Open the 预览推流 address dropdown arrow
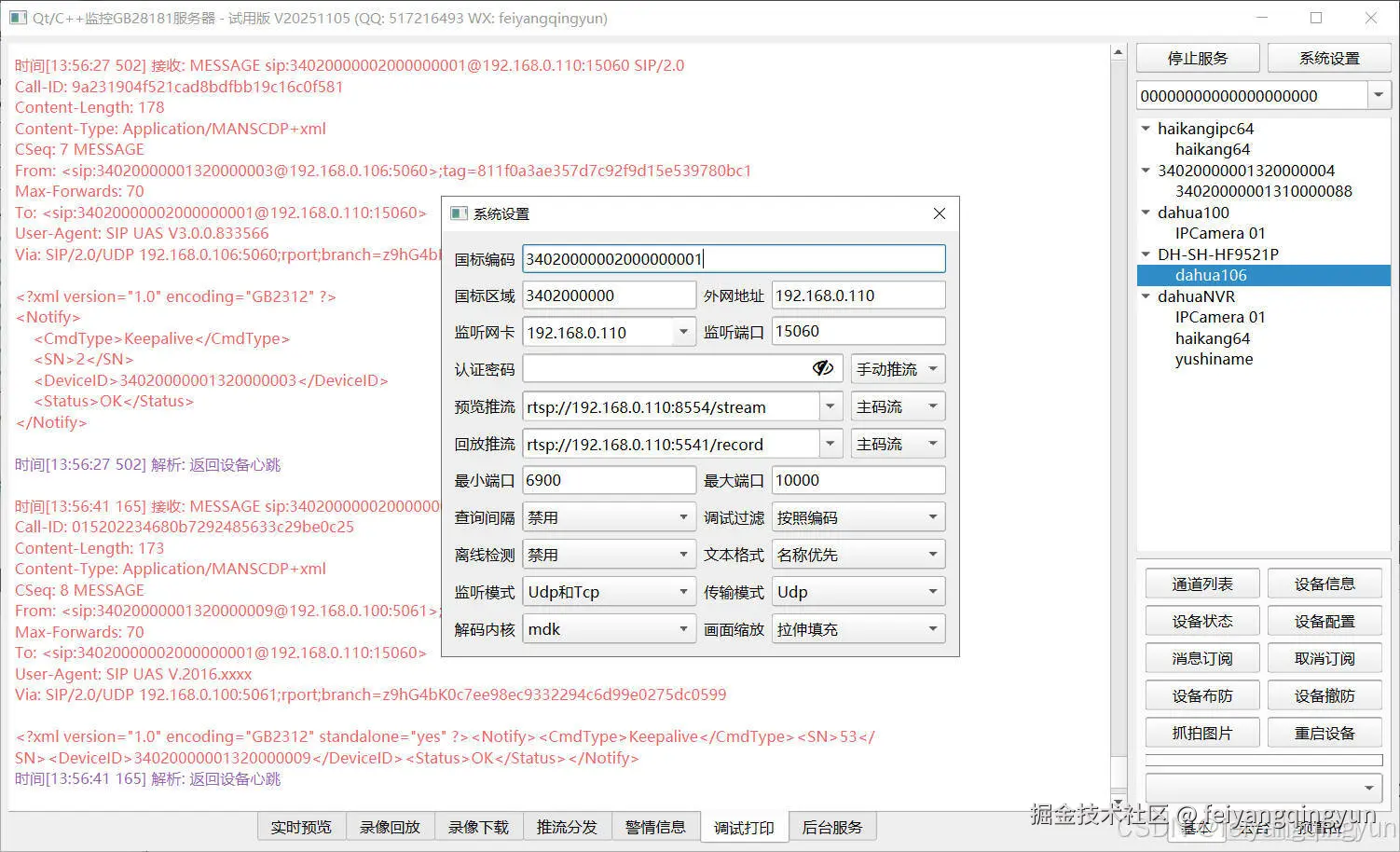This screenshot has width=1400, height=852. coord(830,406)
